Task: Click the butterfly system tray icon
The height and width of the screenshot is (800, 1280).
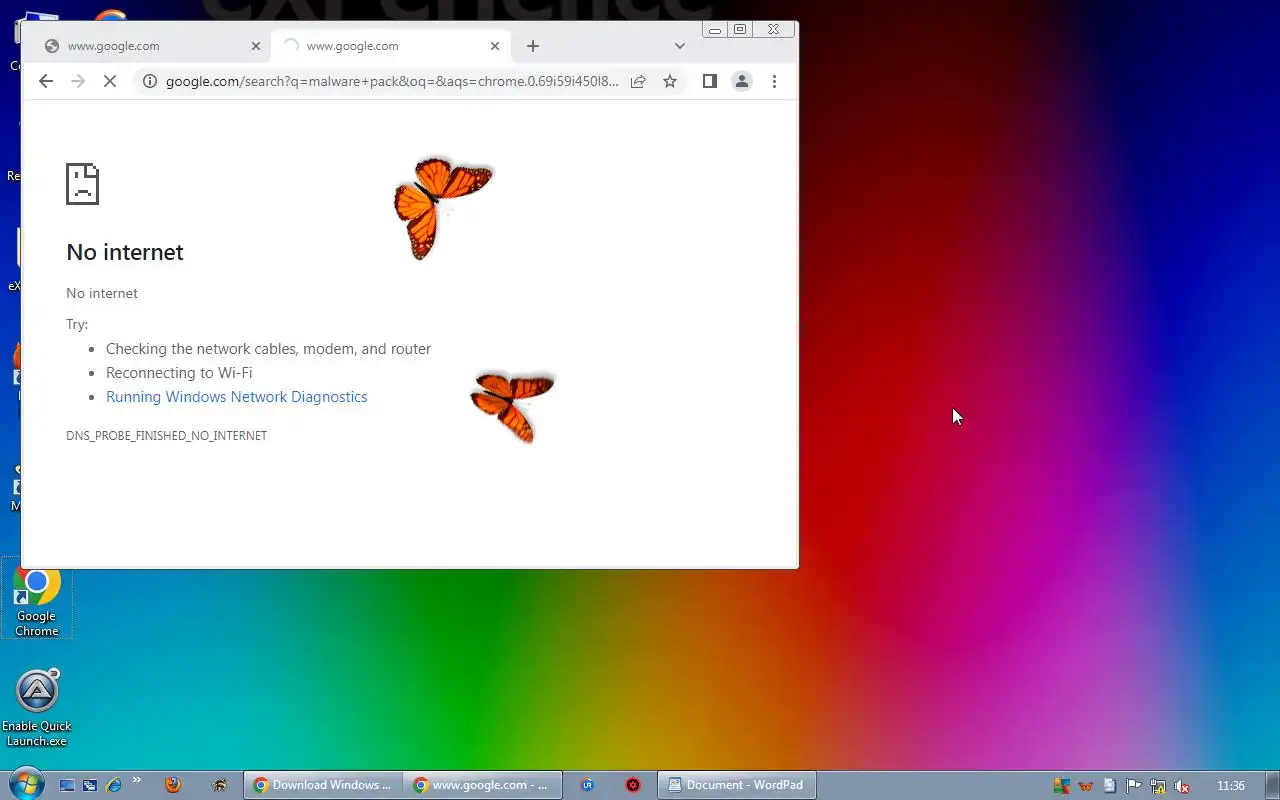Action: coord(1086,786)
